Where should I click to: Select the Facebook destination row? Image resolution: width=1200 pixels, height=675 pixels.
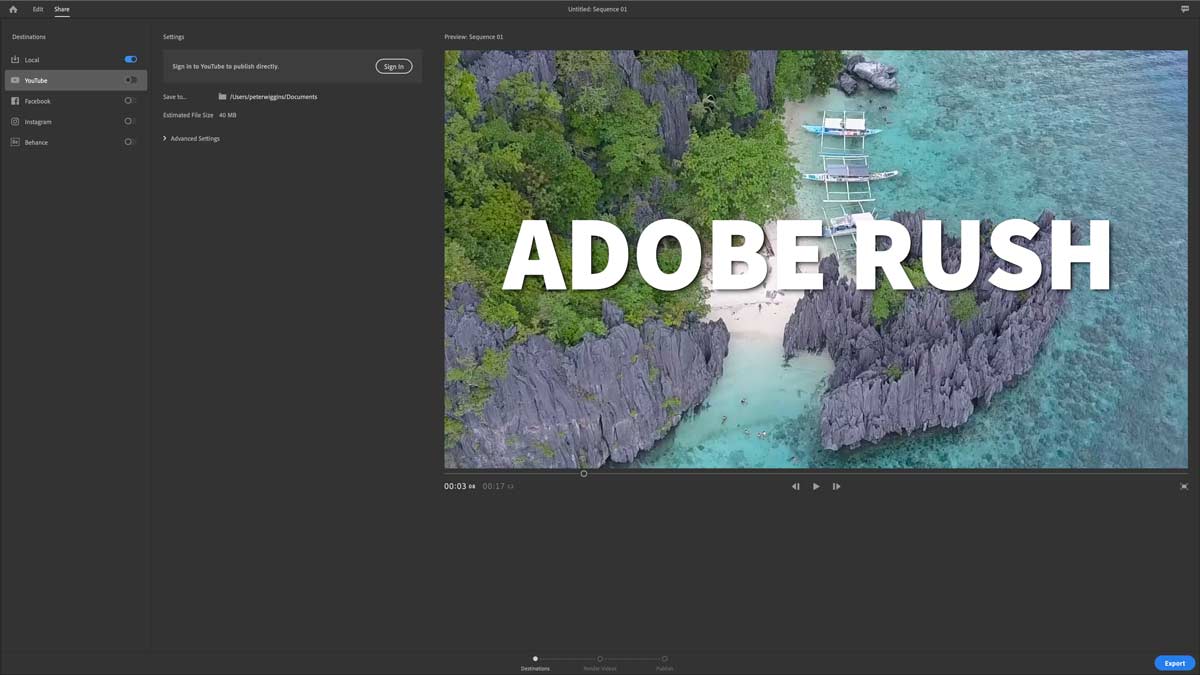point(75,101)
